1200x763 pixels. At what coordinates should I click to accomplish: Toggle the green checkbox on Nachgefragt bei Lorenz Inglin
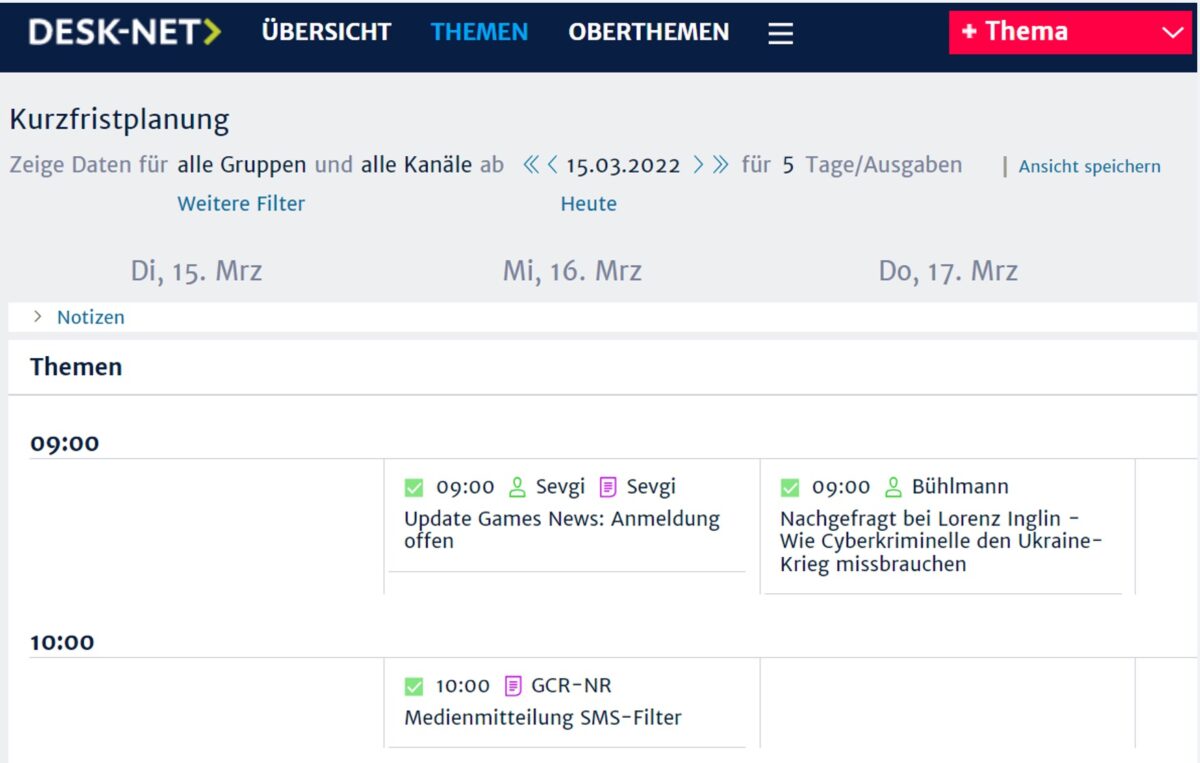790,488
